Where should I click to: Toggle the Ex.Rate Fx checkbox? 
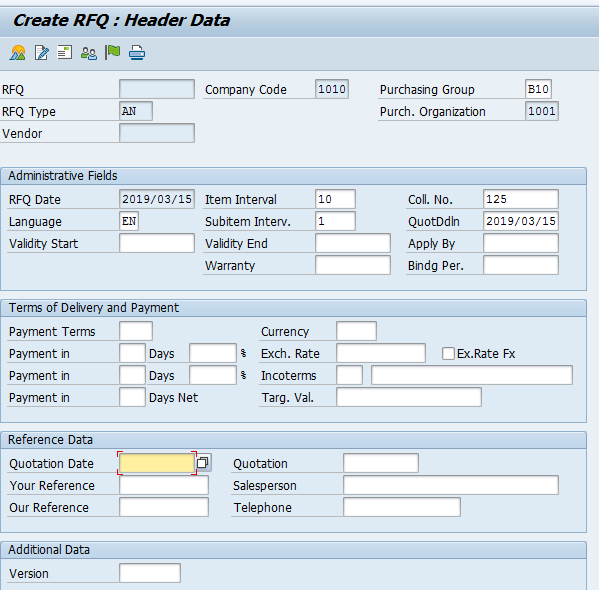pos(448,353)
